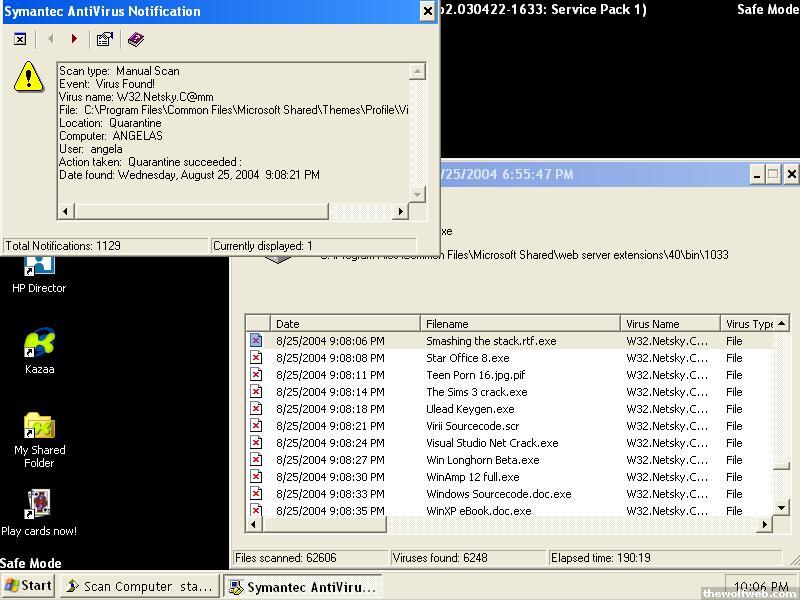800x600 pixels.
Task: Open the Windows Start menu
Action: (x=29, y=586)
